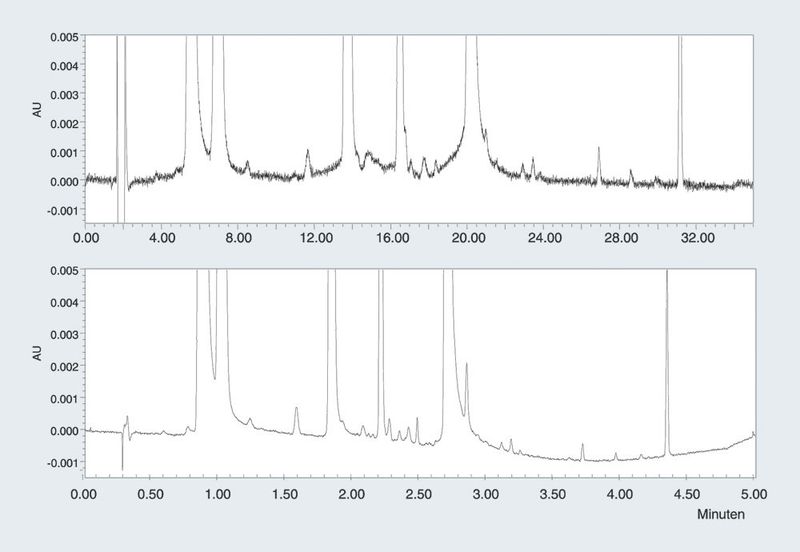Image resolution: width=800 pixels, height=552 pixels.
Task: Click the 1.50 x-axis tick label
Action: [285, 494]
